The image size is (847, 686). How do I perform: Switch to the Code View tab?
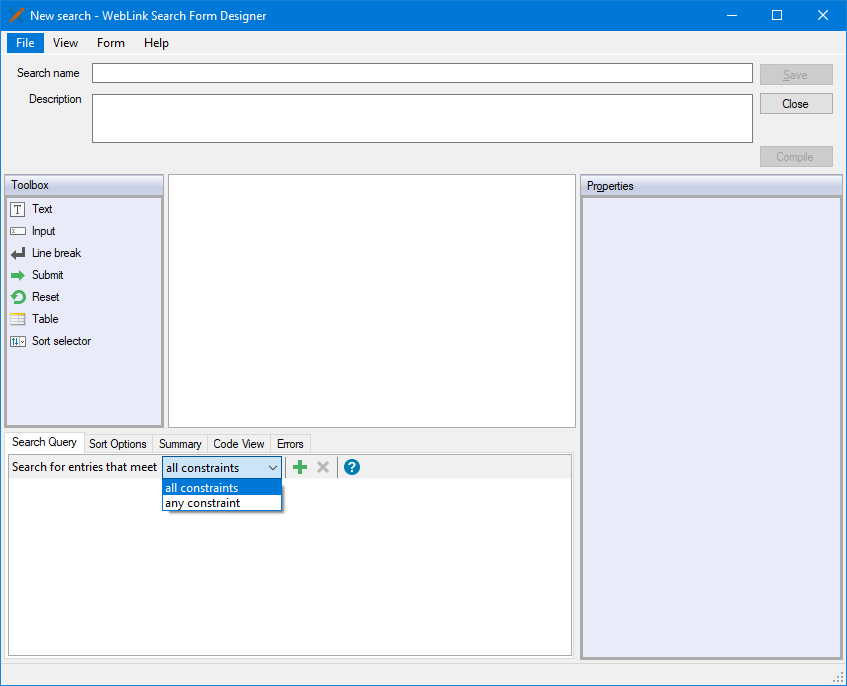[239, 443]
